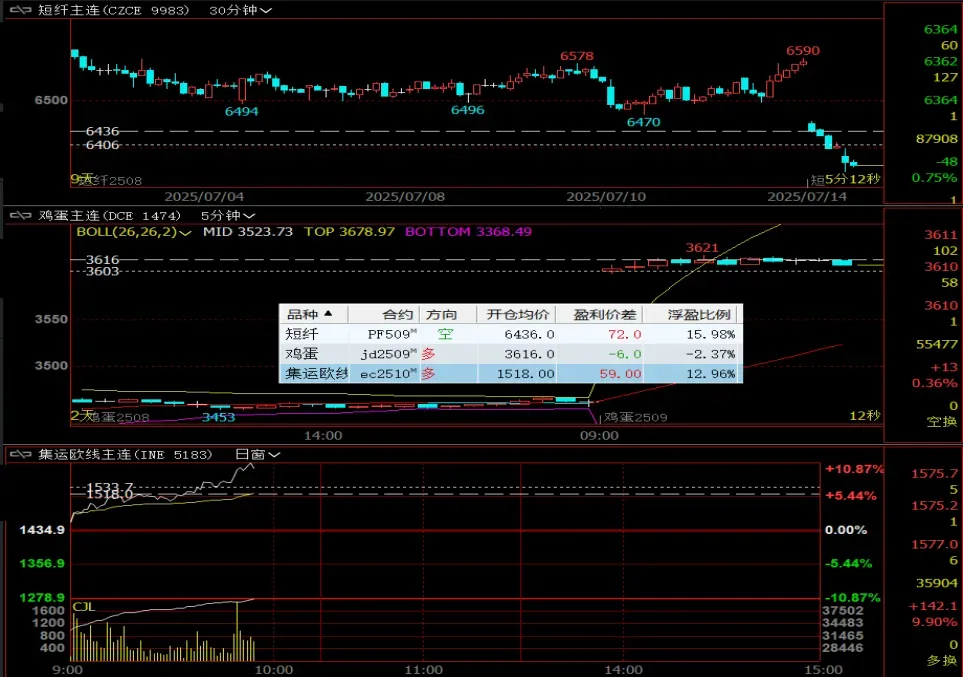Click the 3616 position line label

[x=102, y=259]
